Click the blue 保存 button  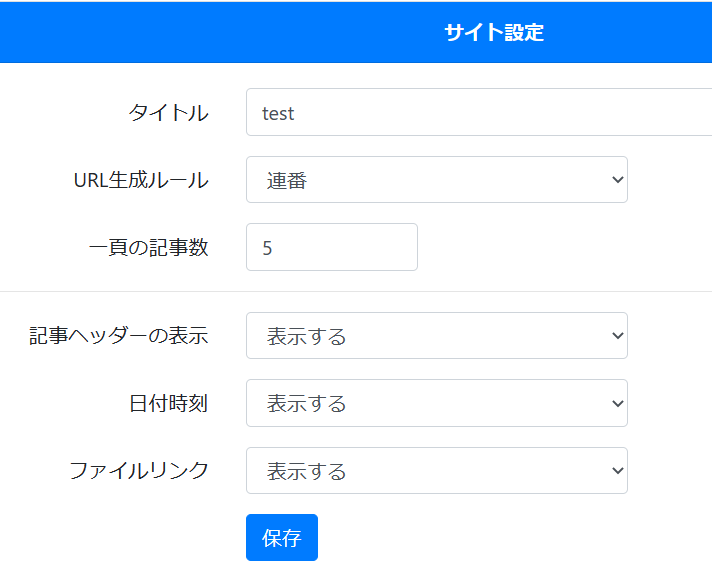pyautogui.click(x=281, y=538)
